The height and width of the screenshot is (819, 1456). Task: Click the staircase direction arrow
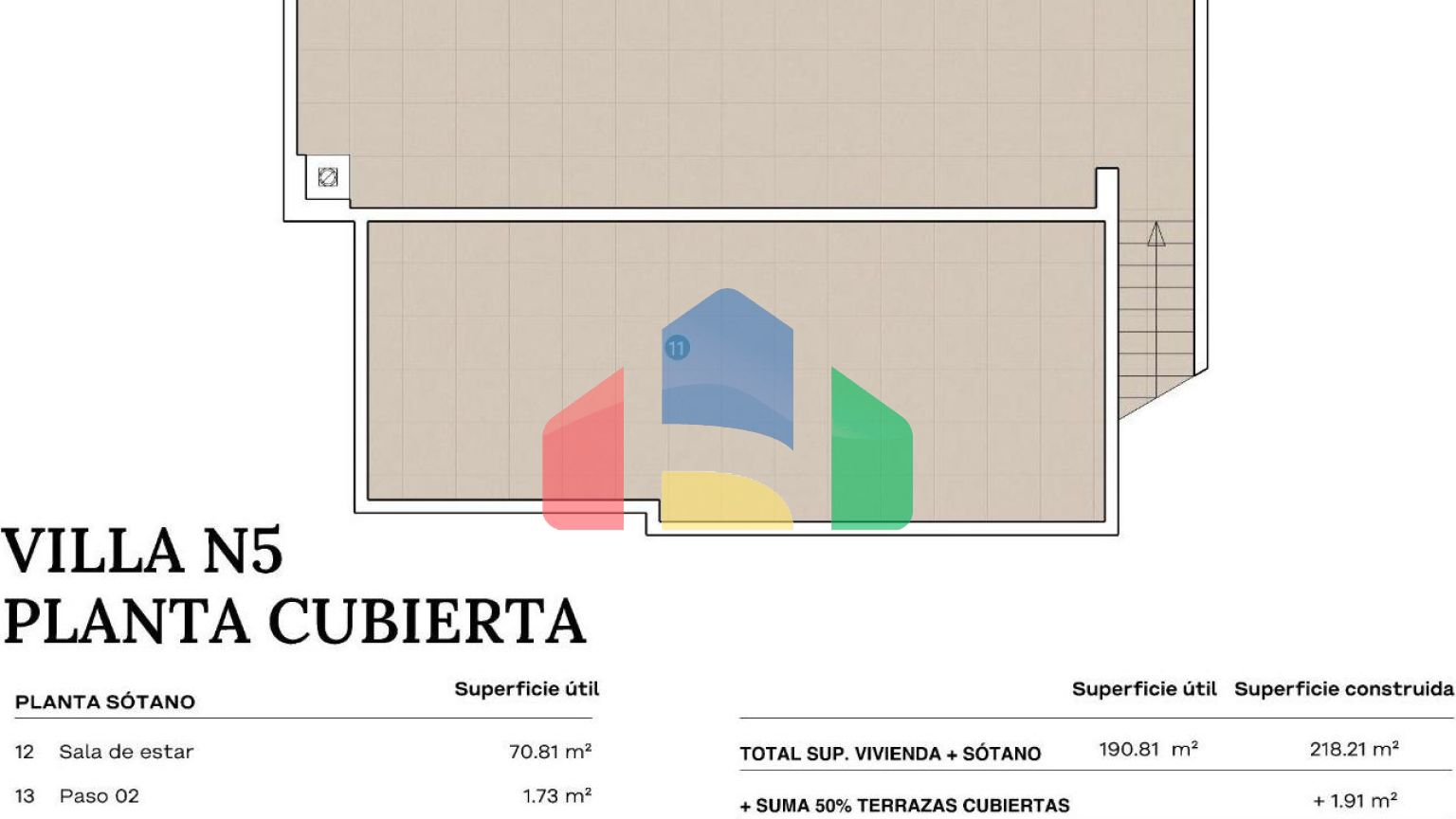[x=1156, y=235]
